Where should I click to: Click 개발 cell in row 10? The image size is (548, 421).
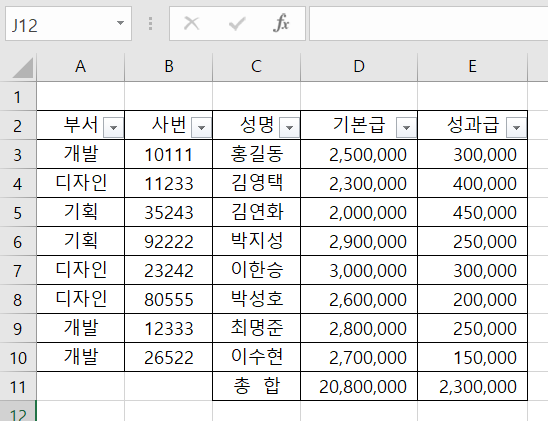click(x=80, y=357)
